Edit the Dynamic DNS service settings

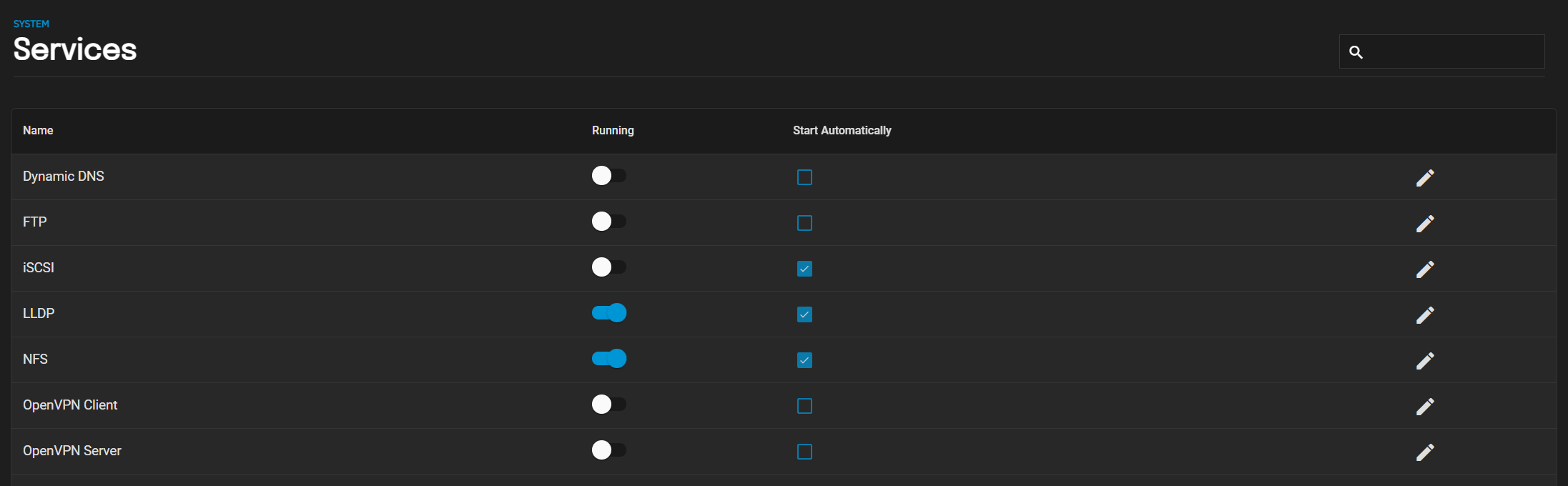1425,177
